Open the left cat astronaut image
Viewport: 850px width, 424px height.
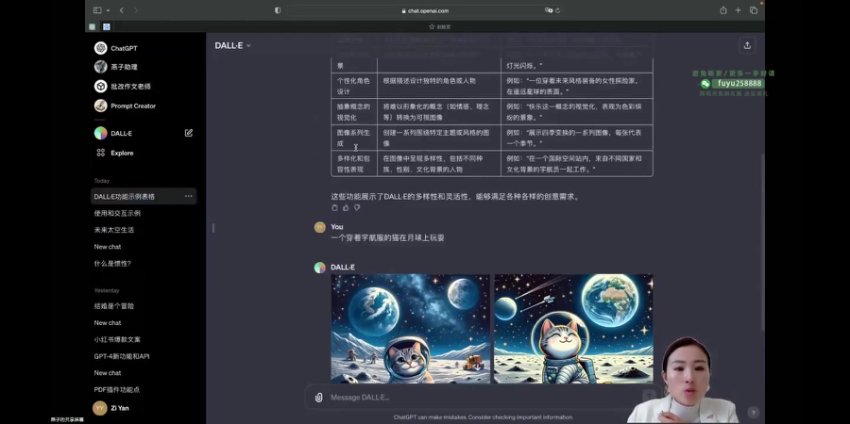410,328
